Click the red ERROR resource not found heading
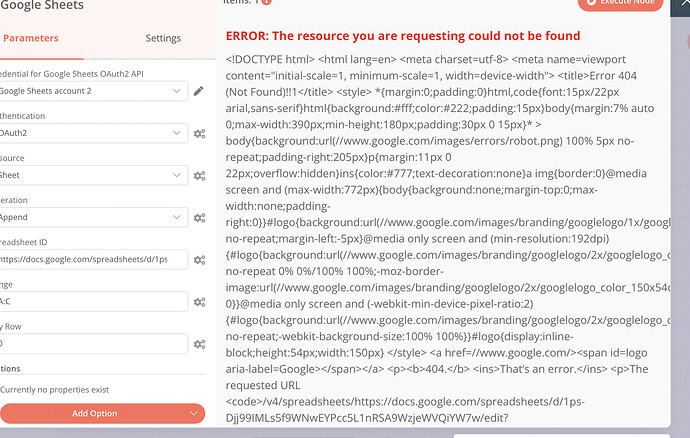The image size is (690, 438). 403,36
